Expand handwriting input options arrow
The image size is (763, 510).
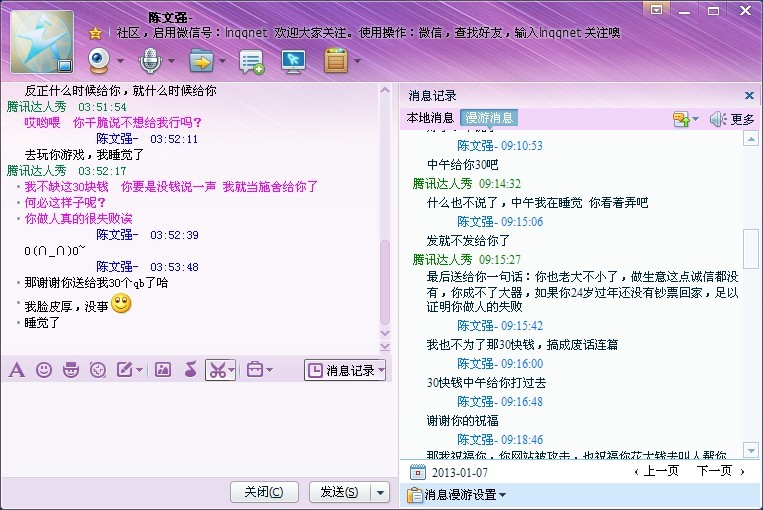click(x=140, y=371)
